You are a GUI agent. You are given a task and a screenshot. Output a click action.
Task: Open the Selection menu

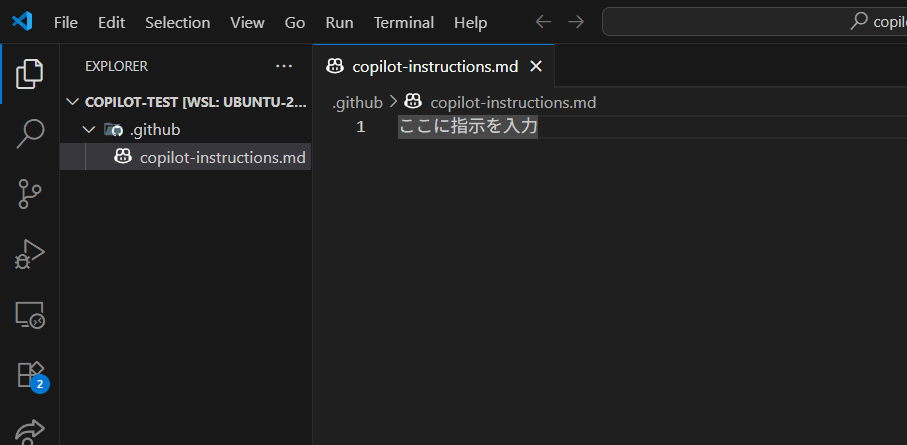pyautogui.click(x=178, y=23)
